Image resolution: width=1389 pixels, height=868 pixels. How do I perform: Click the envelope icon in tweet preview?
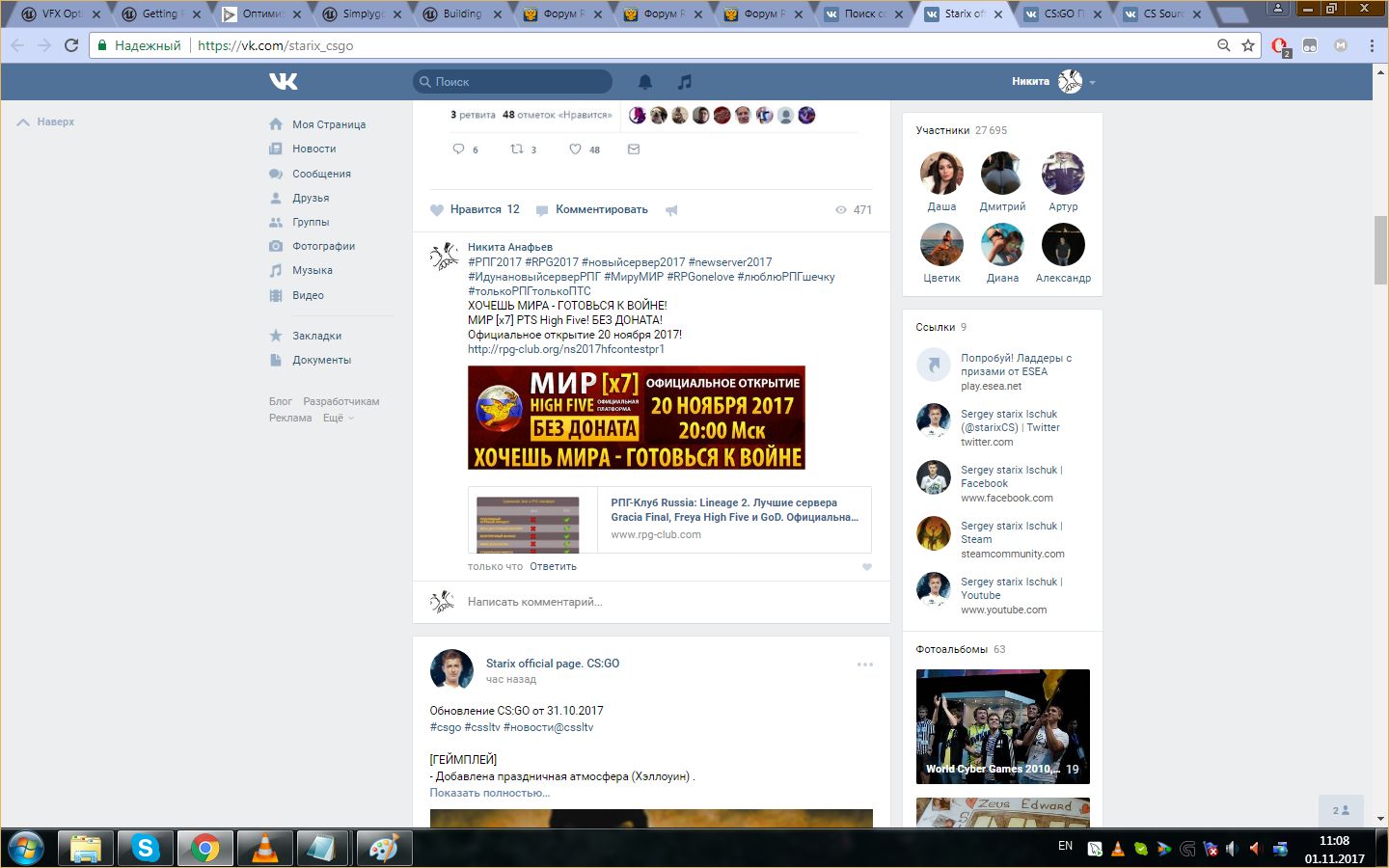pos(634,149)
